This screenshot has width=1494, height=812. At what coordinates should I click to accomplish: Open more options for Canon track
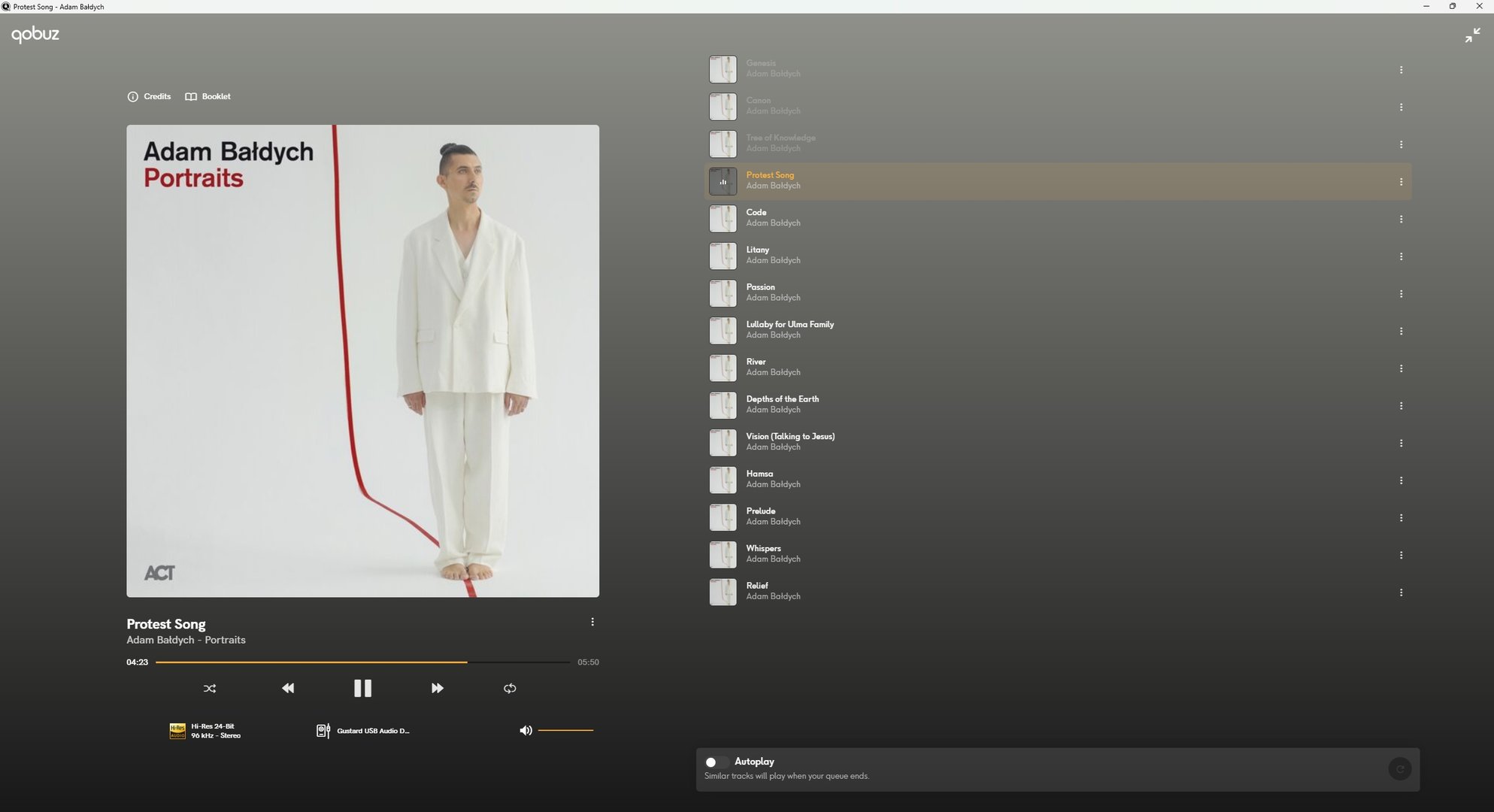point(1401,108)
